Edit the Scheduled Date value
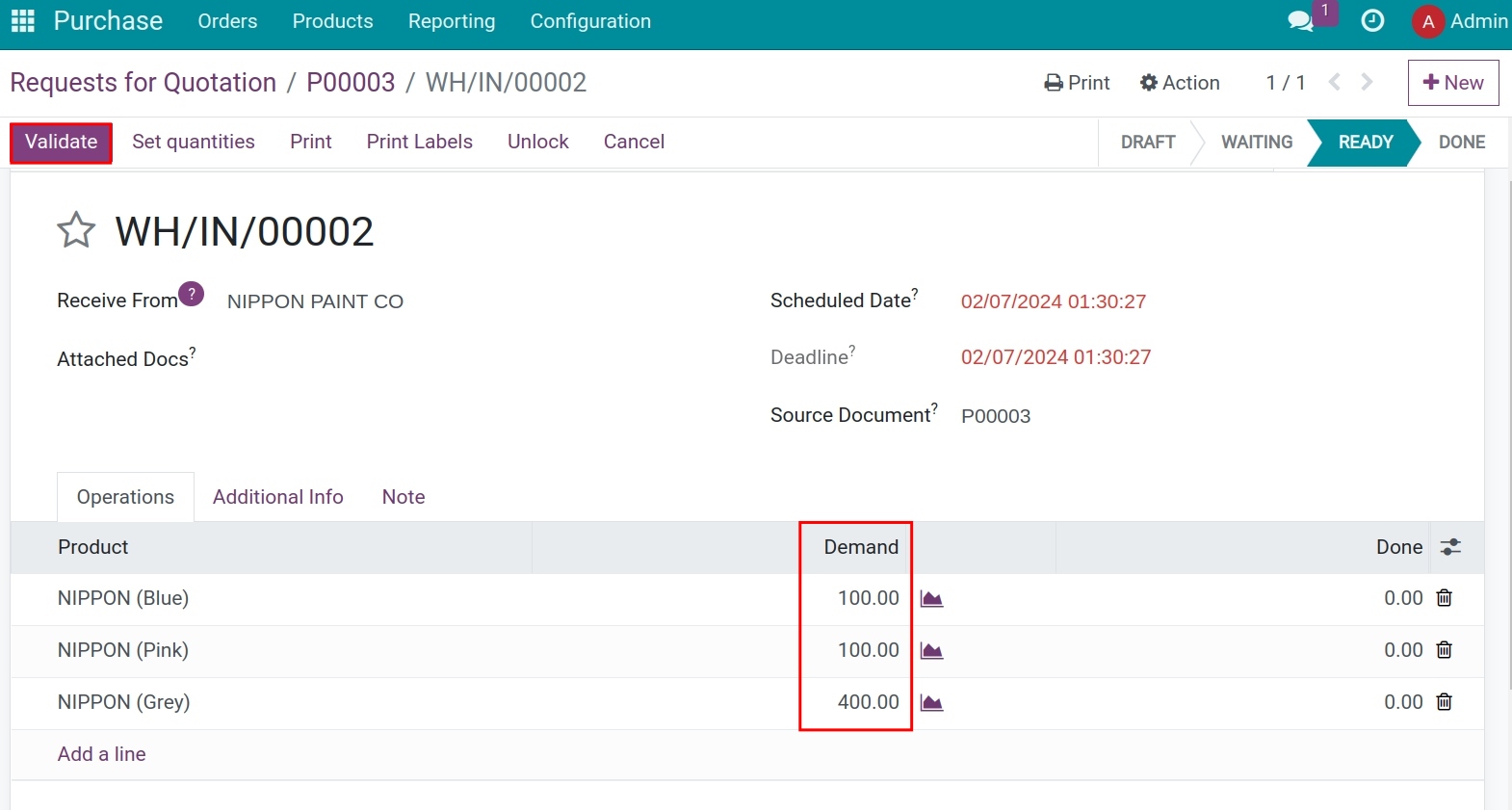 click(x=1054, y=301)
